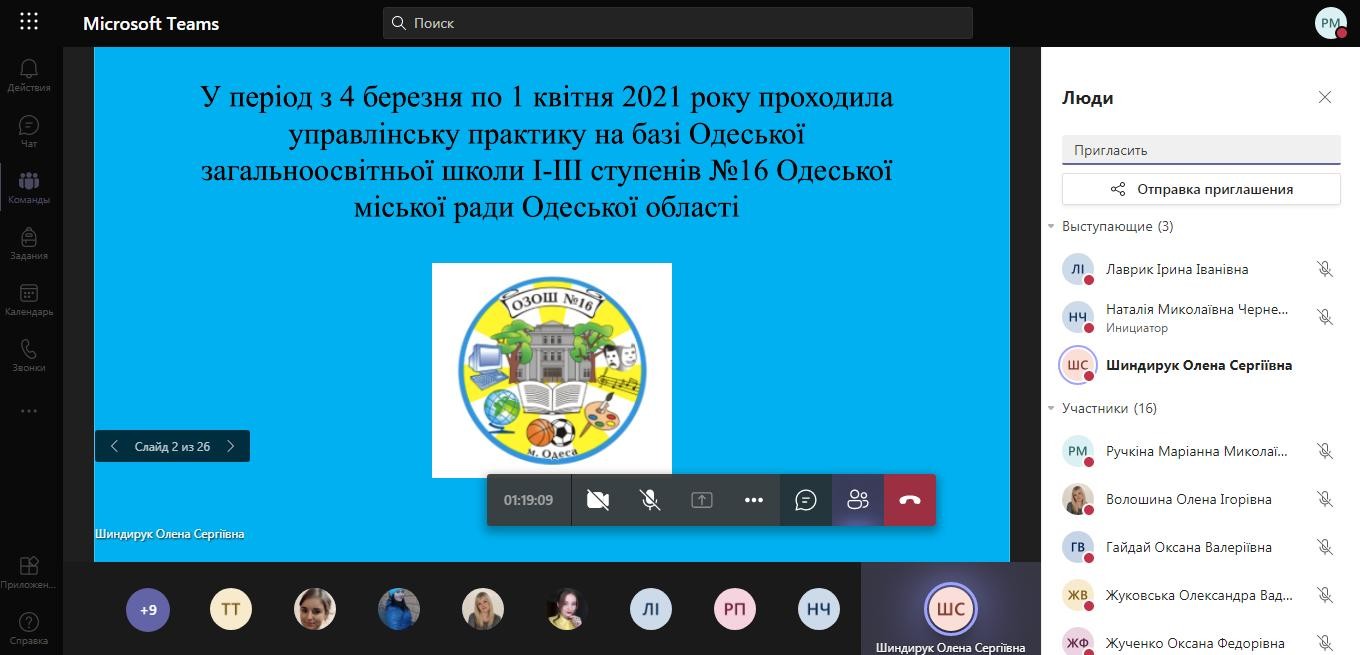Viewport: 1360px width, 655px height.
Task: Click the +9 overflow participants bubble
Action: [148, 609]
